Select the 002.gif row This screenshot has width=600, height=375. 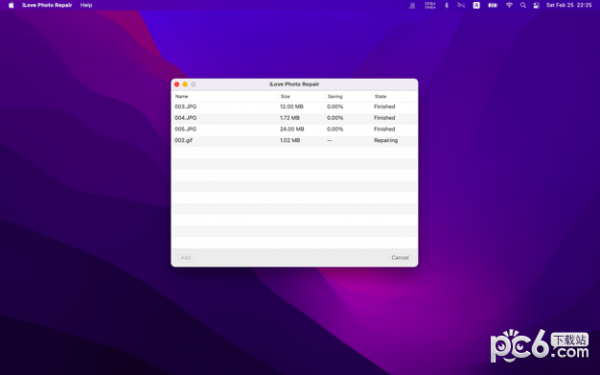(x=294, y=140)
